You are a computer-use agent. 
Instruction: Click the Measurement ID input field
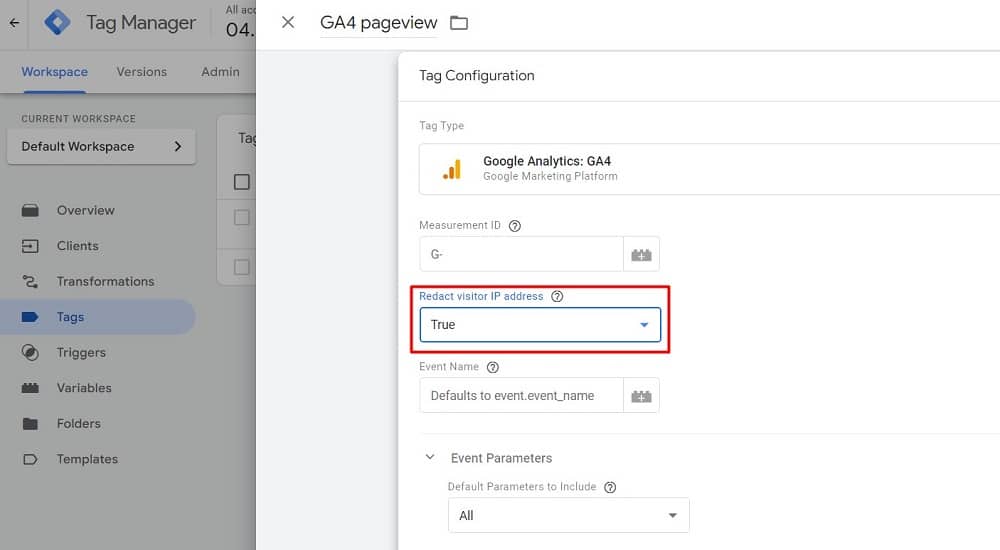[521, 254]
